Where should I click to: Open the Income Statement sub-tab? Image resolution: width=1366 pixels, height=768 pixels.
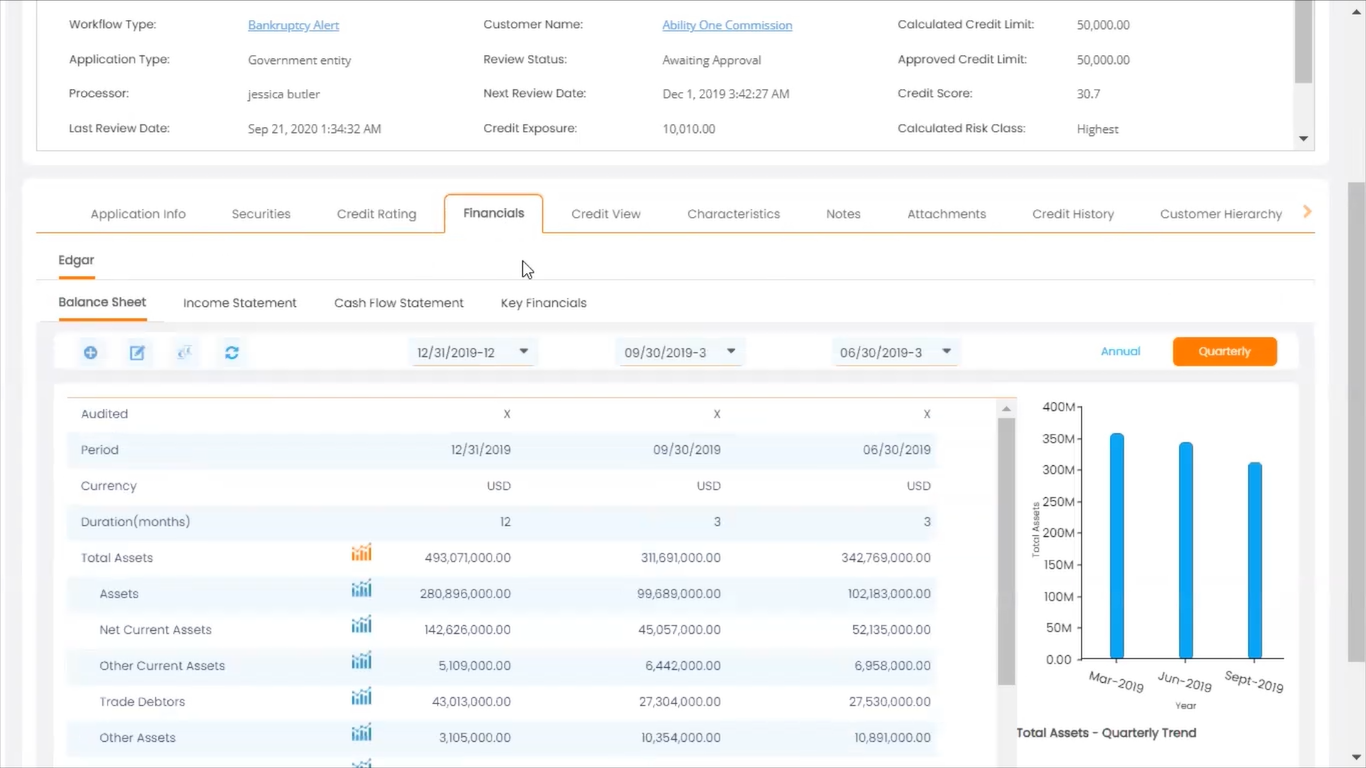coord(240,303)
